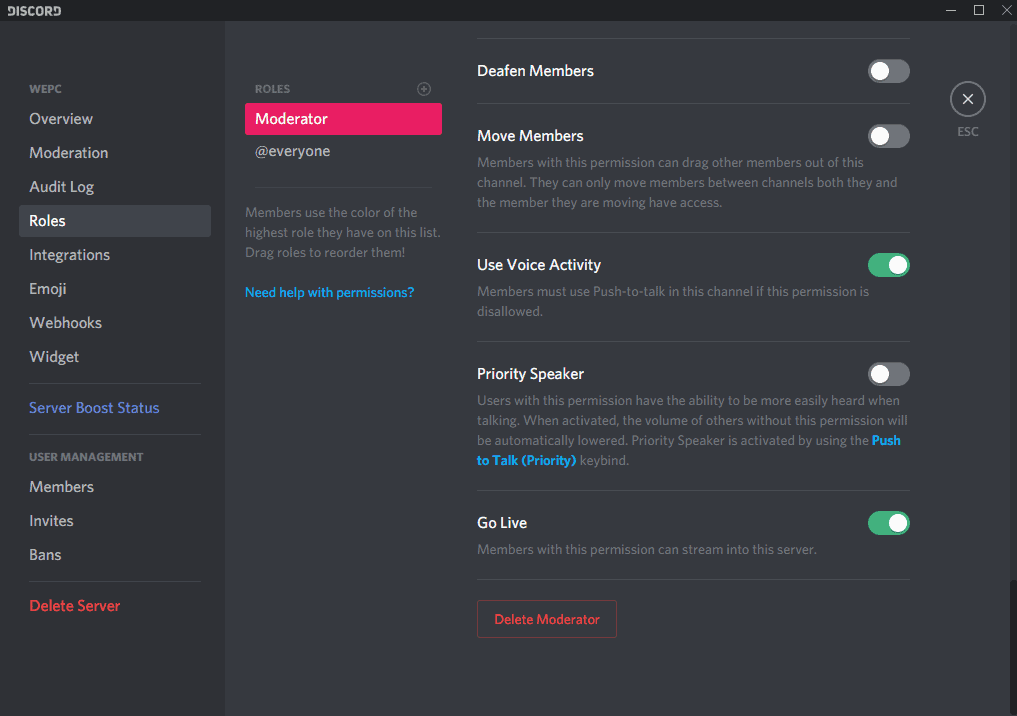Viewport: 1017px width, 716px height.
Task: Turn off the Go Live permission
Action: coord(889,523)
